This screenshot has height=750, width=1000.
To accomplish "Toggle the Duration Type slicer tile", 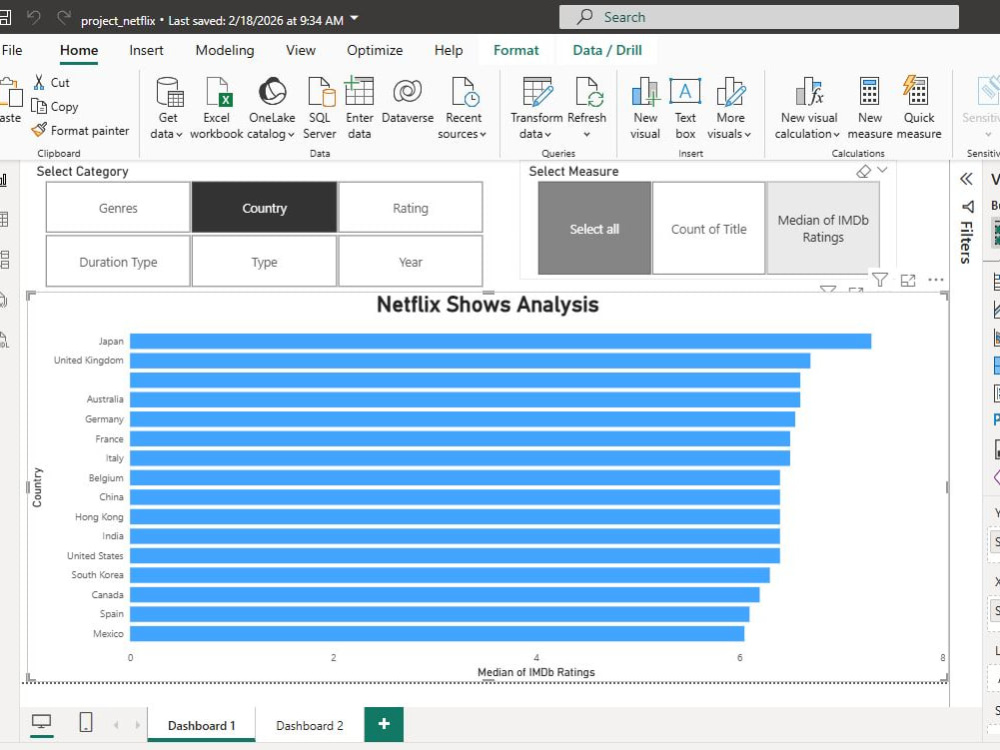I will click(118, 262).
